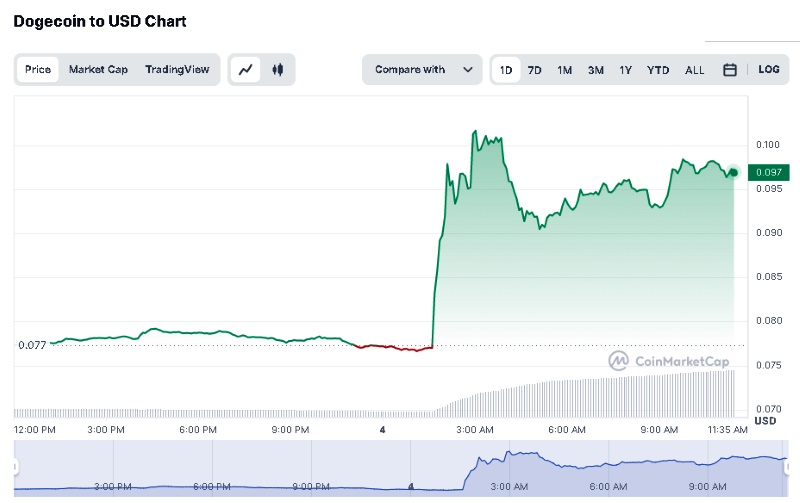Toggle the LOG scale button

pos(768,70)
